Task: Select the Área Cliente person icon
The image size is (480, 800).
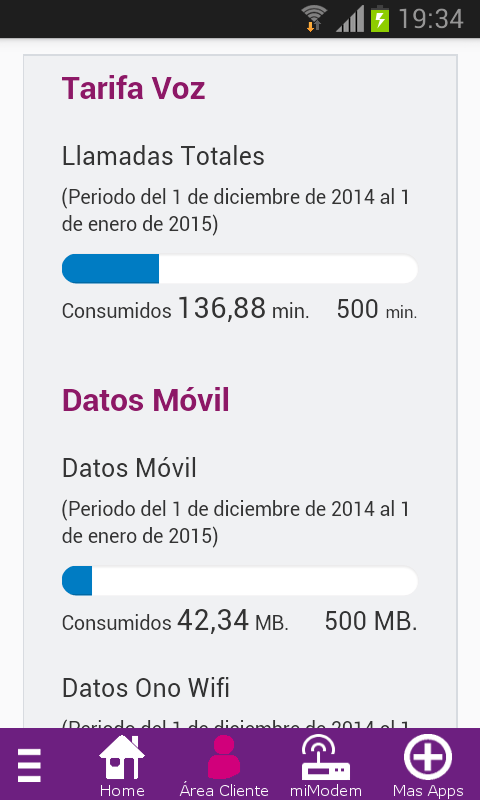Action: point(223,757)
